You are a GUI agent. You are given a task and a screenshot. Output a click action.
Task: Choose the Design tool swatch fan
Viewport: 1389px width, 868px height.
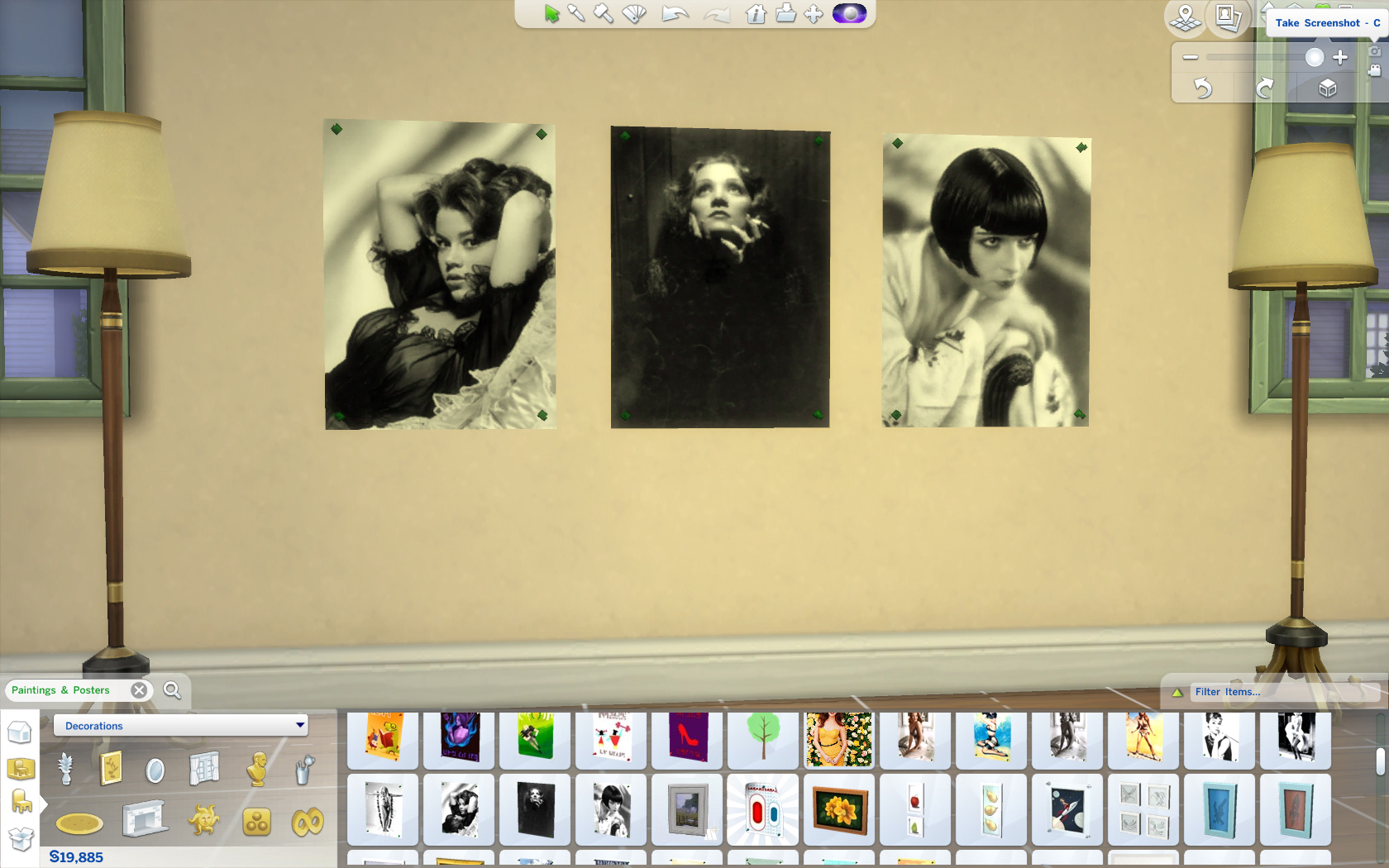(x=634, y=13)
